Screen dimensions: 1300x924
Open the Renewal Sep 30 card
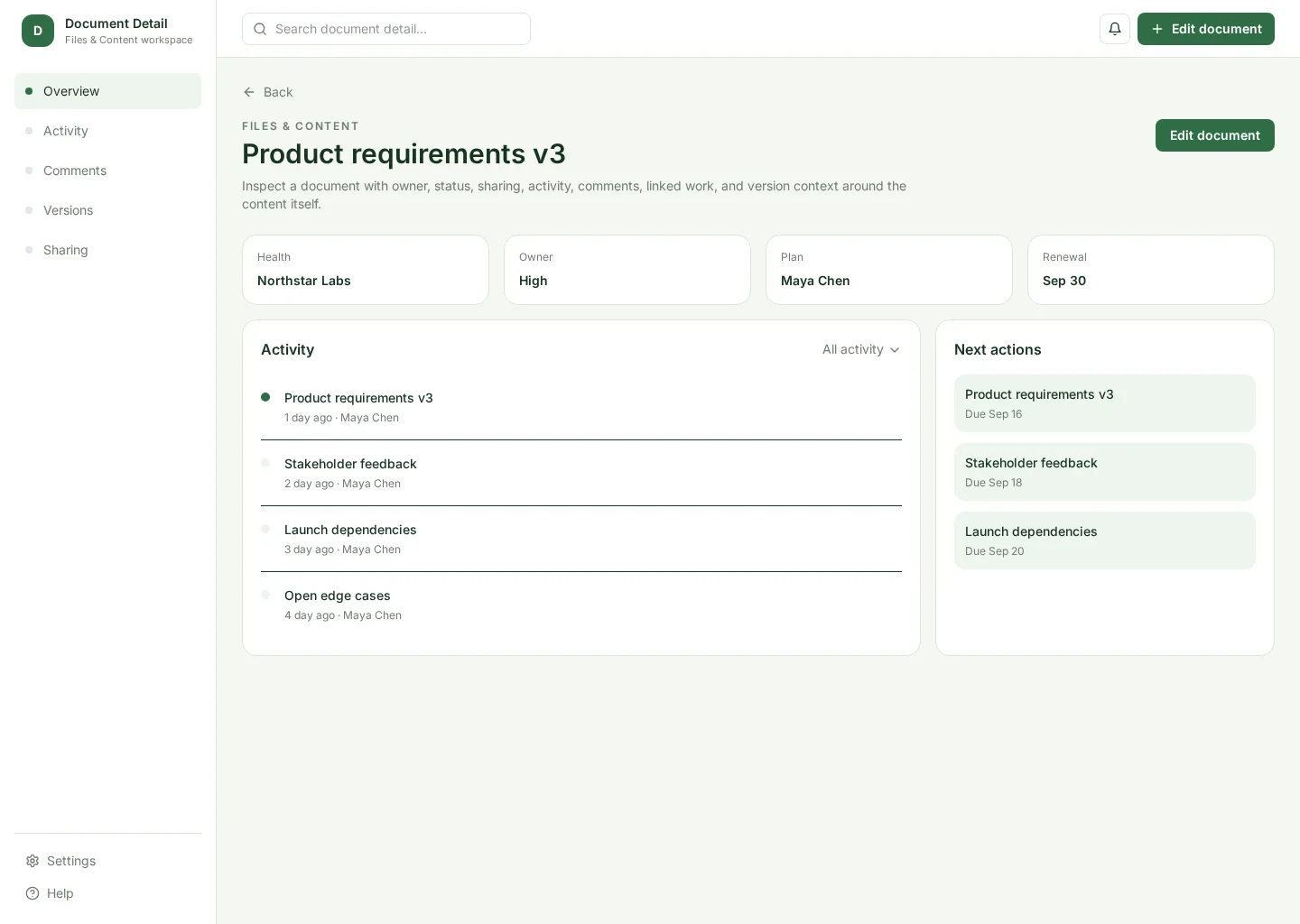pyautogui.click(x=1151, y=270)
